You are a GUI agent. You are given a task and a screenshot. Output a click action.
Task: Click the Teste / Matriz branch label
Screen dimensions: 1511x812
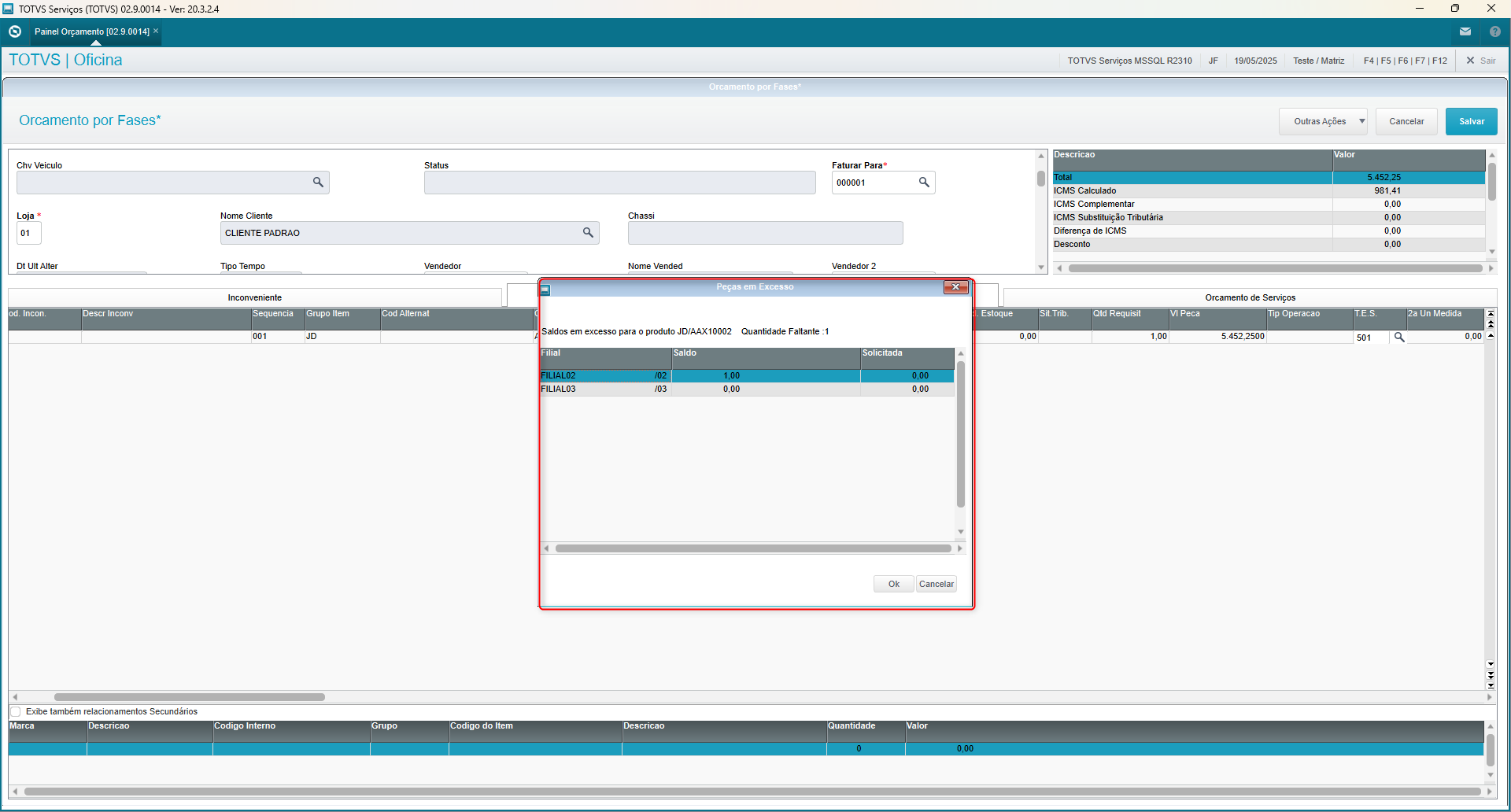pyautogui.click(x=1318, y=61)
